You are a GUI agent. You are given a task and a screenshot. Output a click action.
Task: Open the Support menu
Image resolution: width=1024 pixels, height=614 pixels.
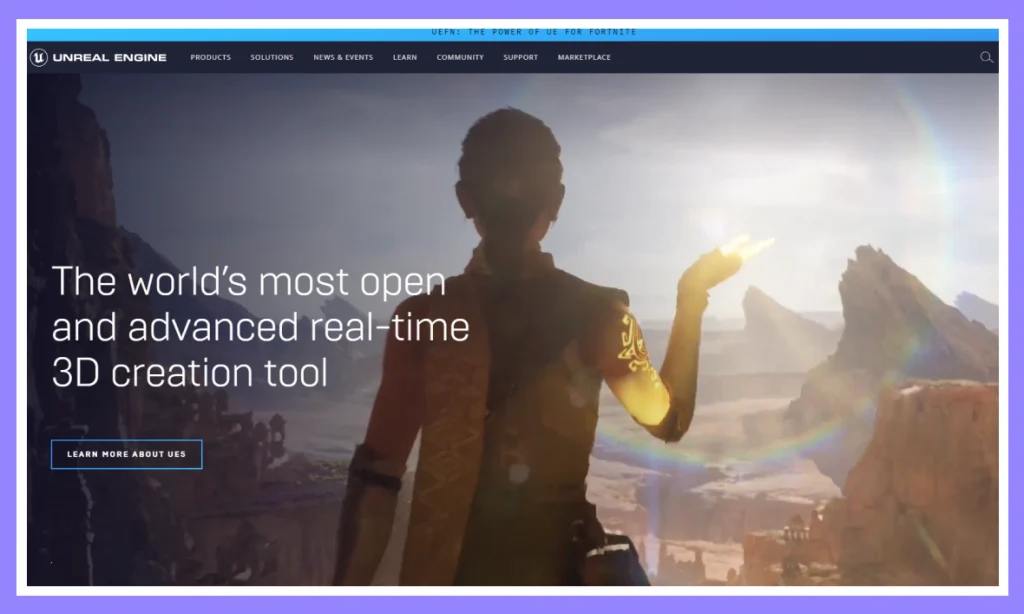click(520, 57)
